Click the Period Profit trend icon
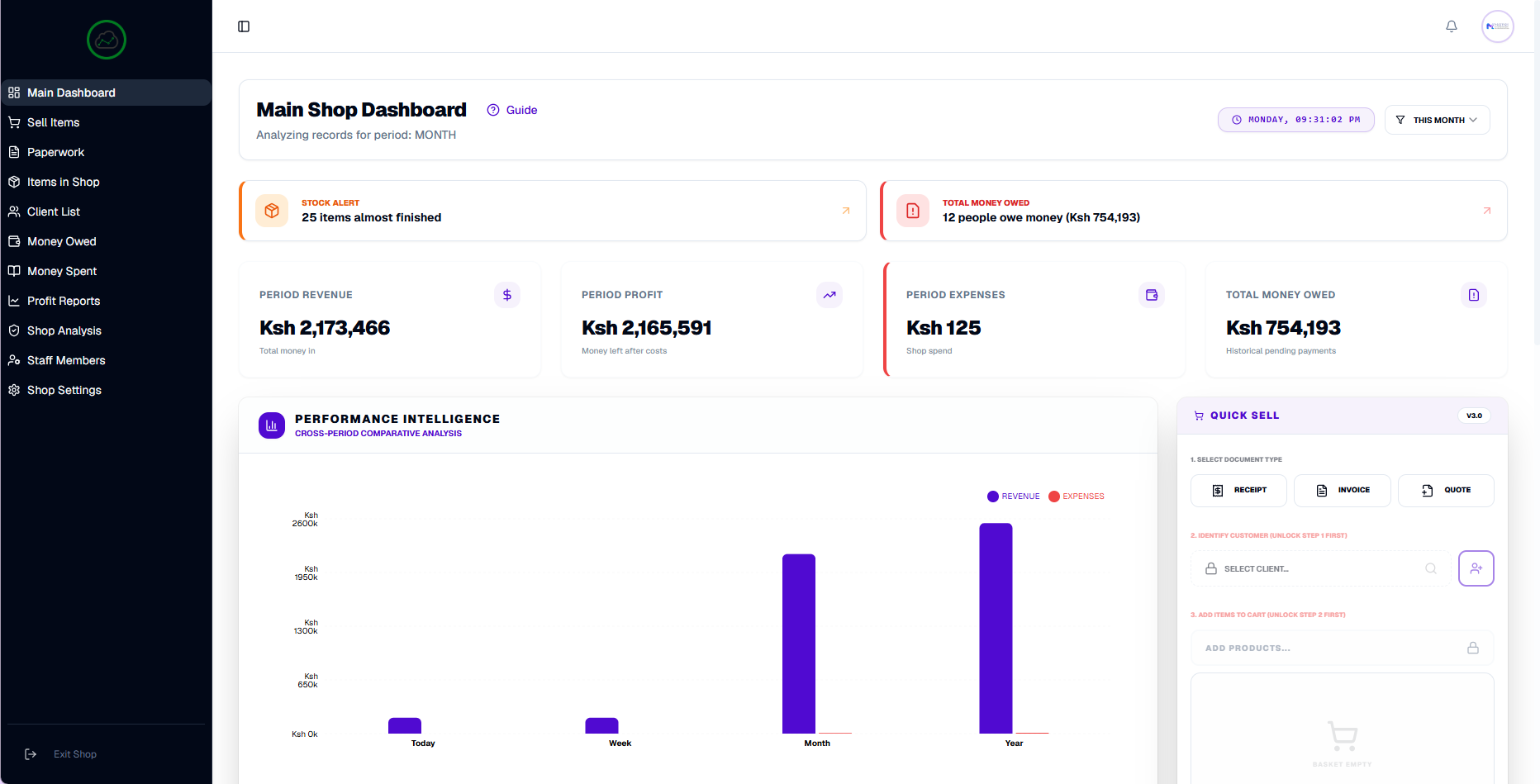 click(x=829, y=295)
